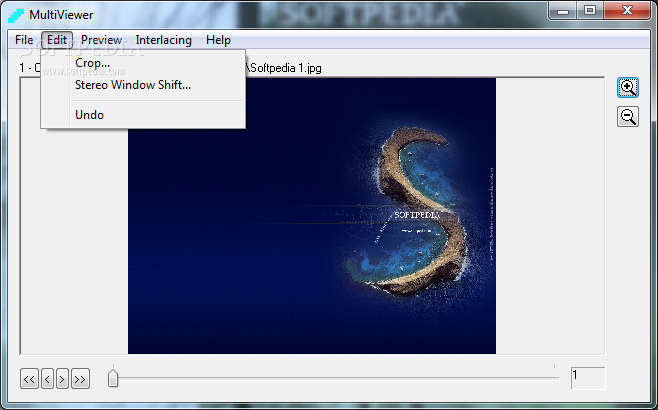Click the MultiViewer app icon in title bar
This screenshot has height=410, width=658.
[x=16, y=15]
